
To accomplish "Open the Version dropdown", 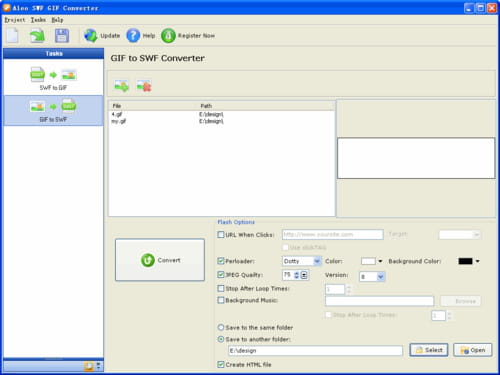I will [380, 276].
